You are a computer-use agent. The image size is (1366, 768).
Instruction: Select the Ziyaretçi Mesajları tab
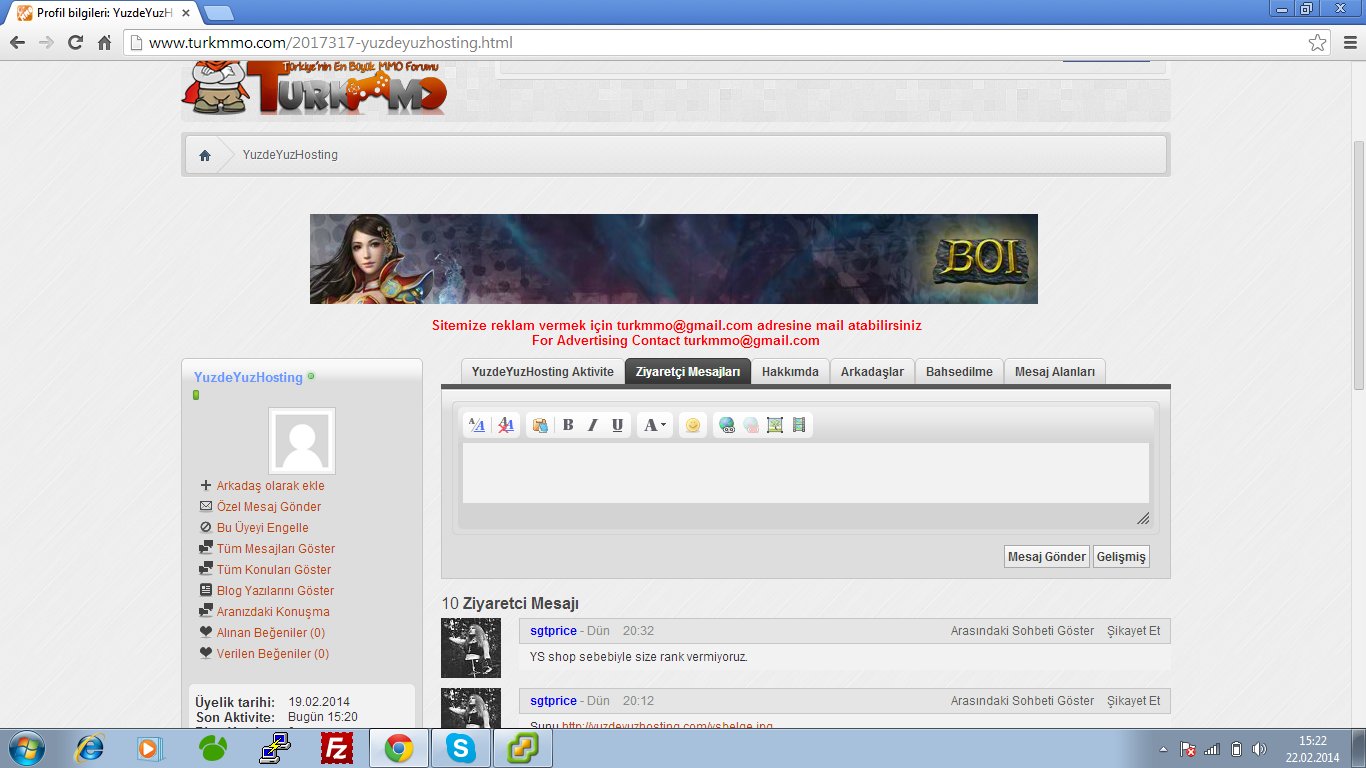688,372
